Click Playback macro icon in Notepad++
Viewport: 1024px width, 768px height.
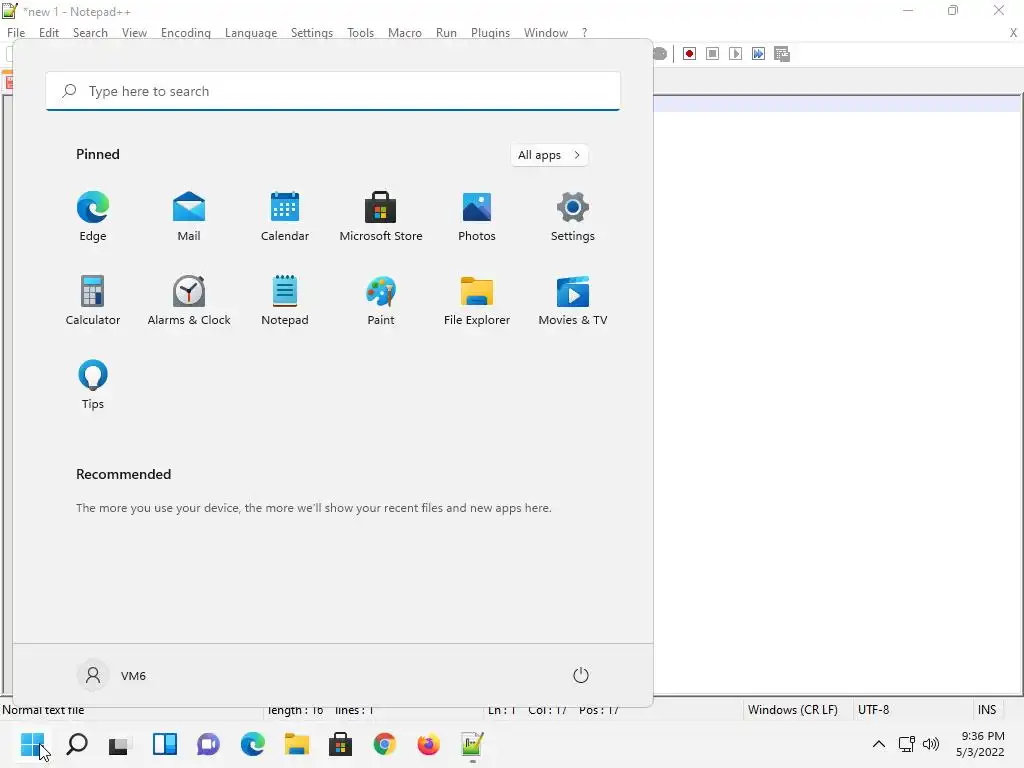(x=735, y=54)
